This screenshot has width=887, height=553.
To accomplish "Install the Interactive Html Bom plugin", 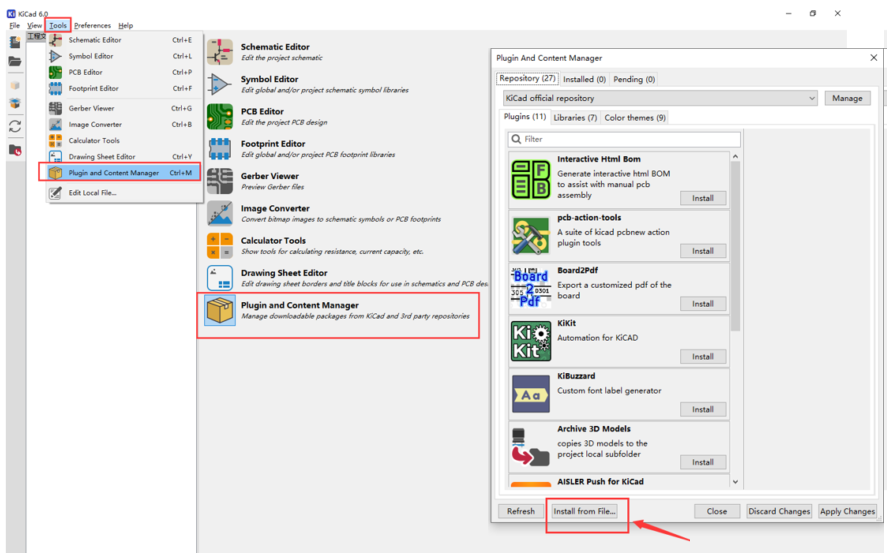I will click(x=703, y=198).
